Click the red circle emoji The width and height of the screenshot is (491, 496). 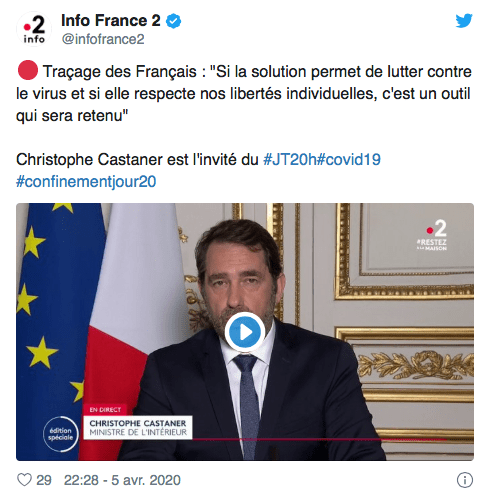pyautogui.click(x=28, y=70)
